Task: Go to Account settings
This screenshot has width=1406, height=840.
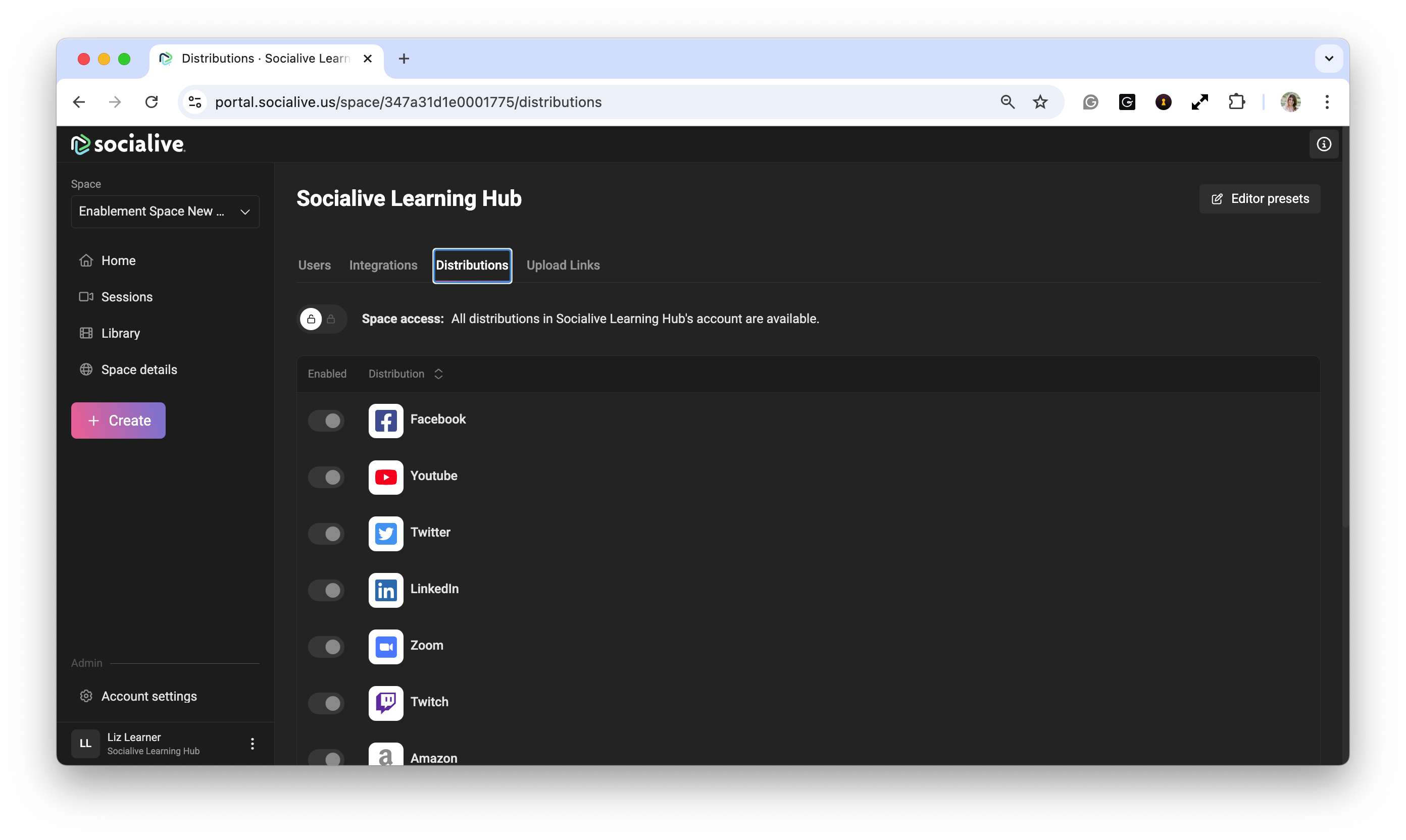Action: [x=149, y=696]
